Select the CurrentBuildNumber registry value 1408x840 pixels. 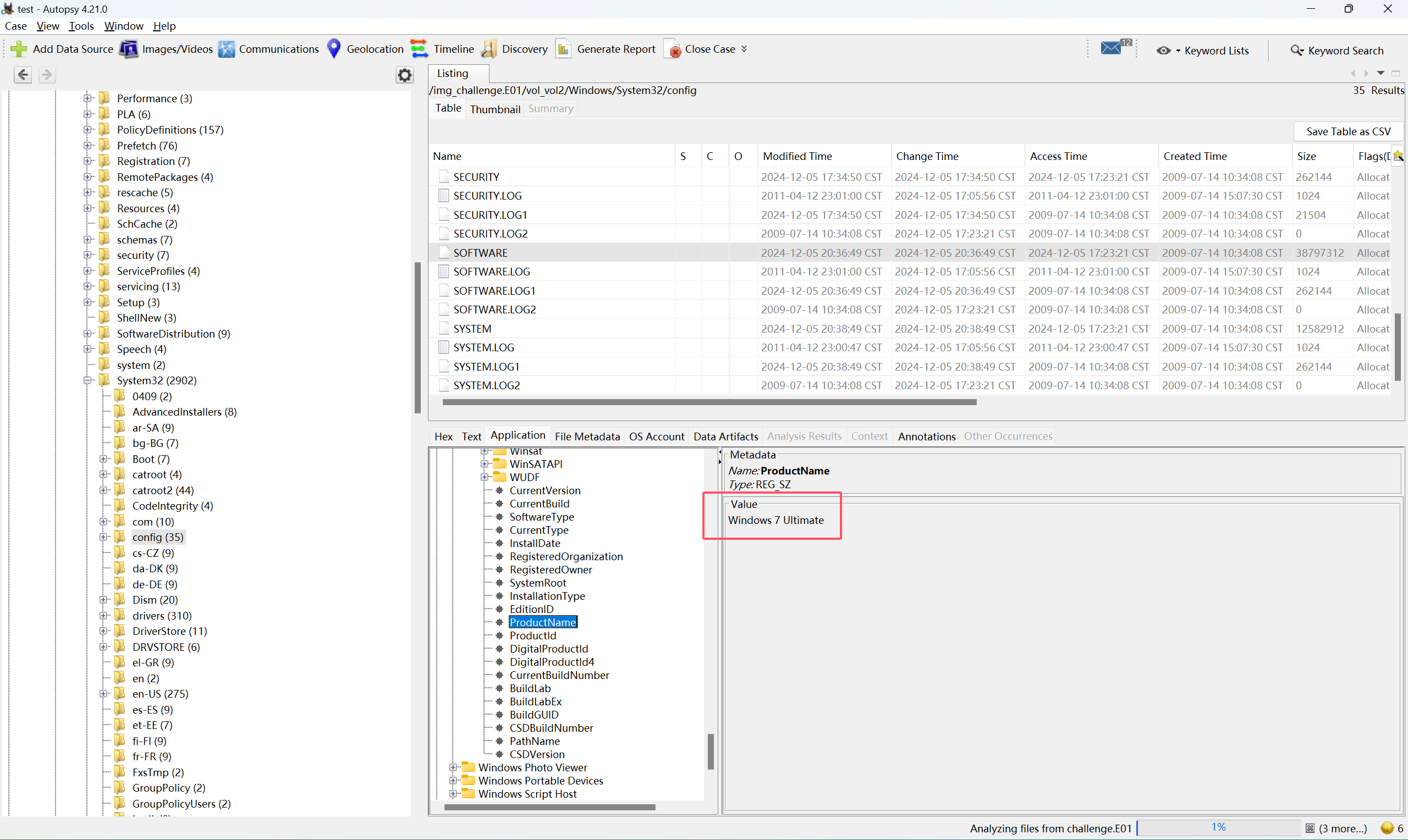click(559, 675)
